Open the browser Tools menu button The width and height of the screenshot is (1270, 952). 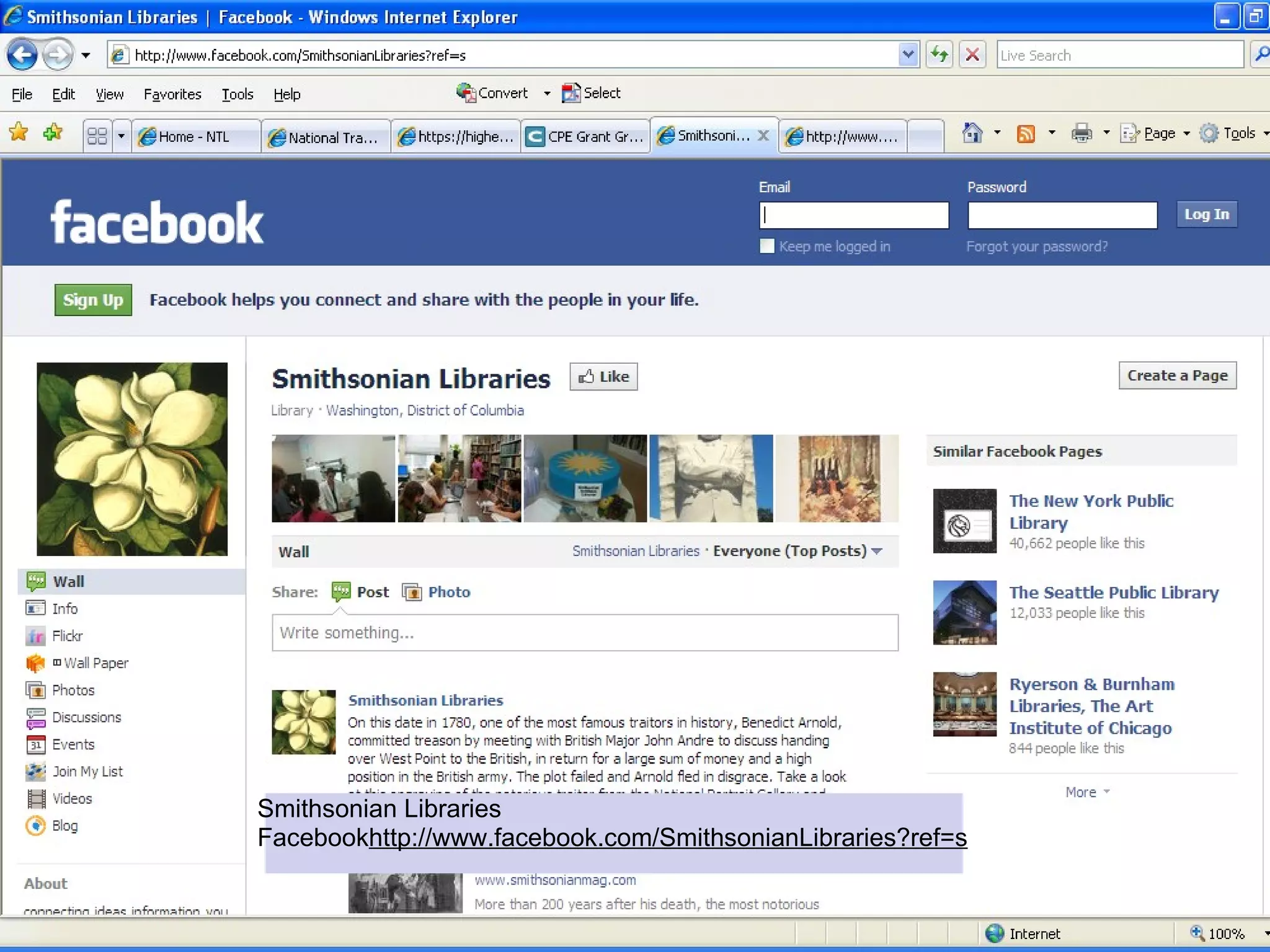tap(1234, 133)
